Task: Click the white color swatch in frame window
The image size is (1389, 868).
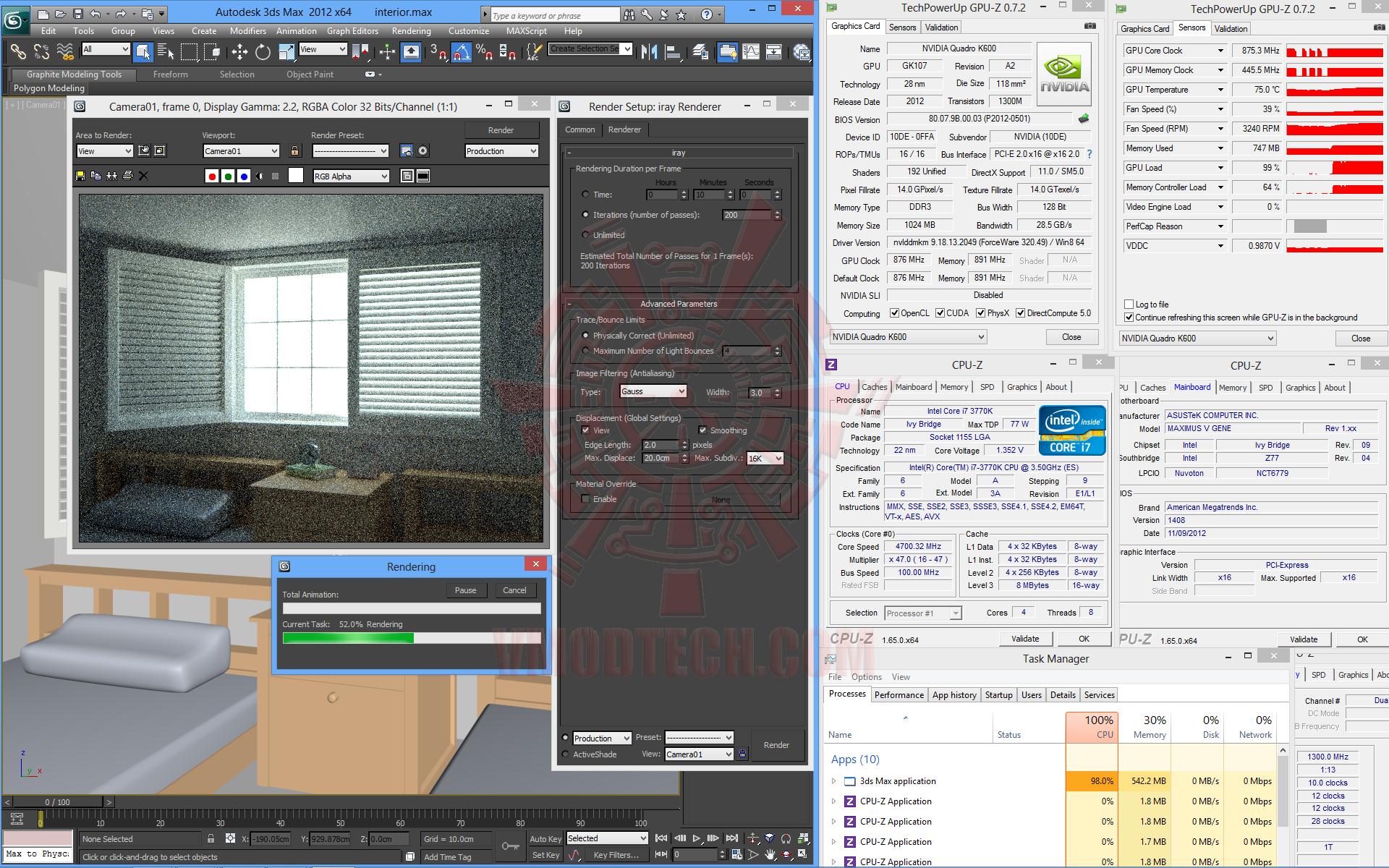Action: [295, 176]
